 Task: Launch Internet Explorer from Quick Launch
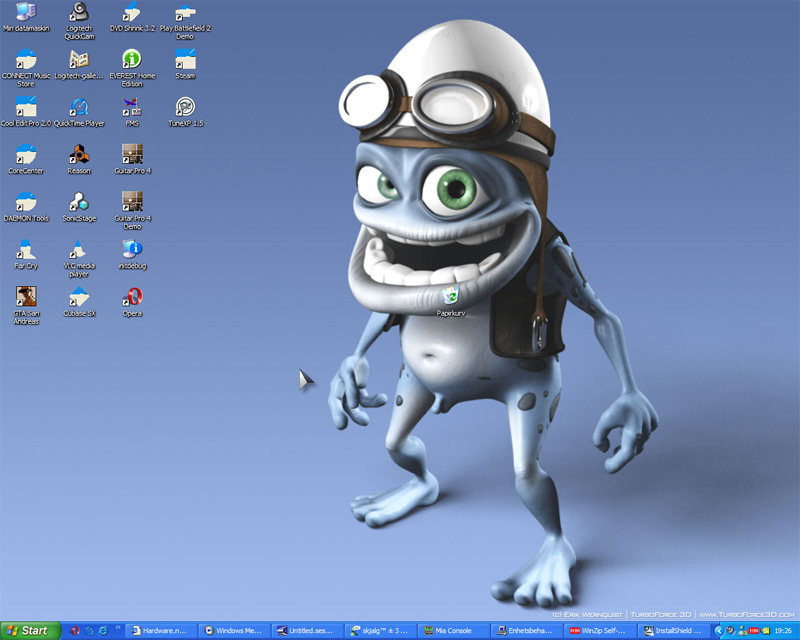pos(103,631)
